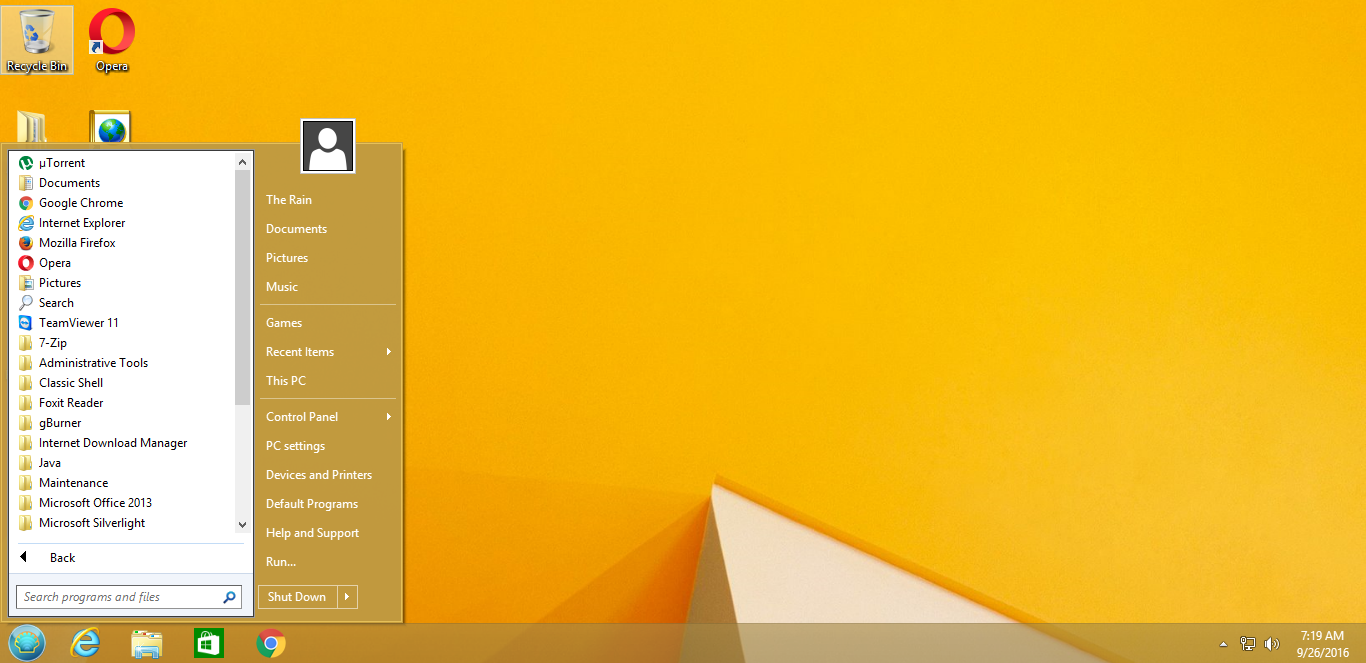
Task: Click programs list scrollbar up arrow
Action: click(x=242, y=162)
